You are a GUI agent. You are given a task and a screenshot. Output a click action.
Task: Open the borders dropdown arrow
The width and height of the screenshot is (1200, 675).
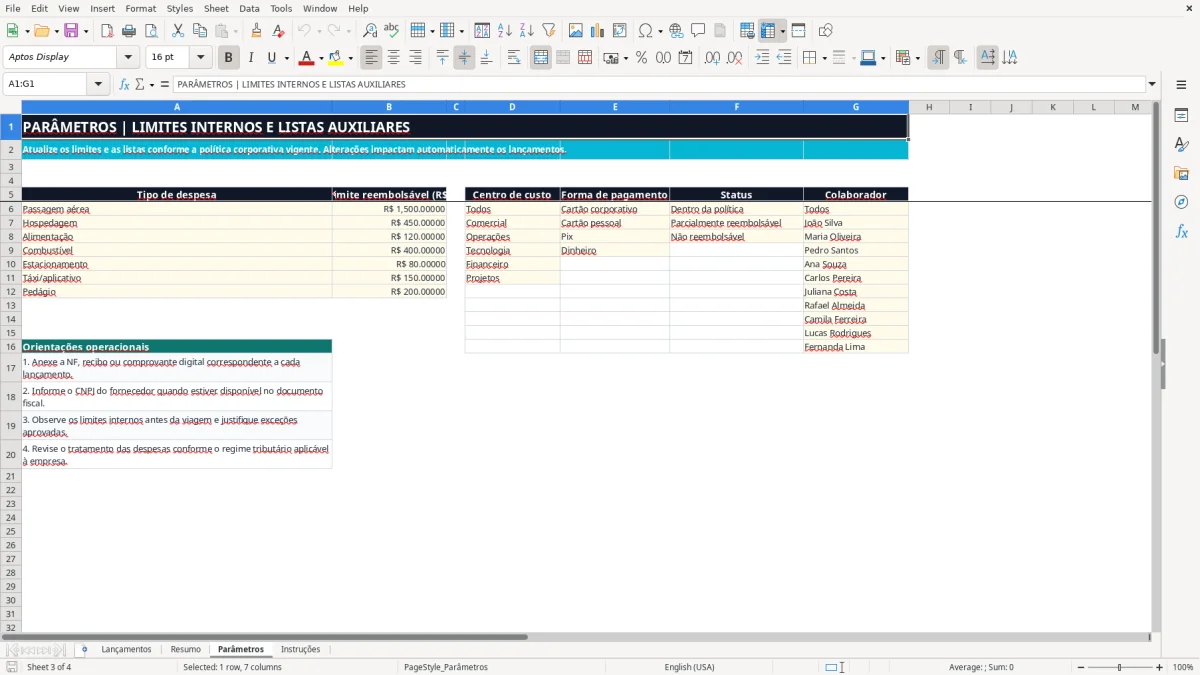[x=824, y=58]
